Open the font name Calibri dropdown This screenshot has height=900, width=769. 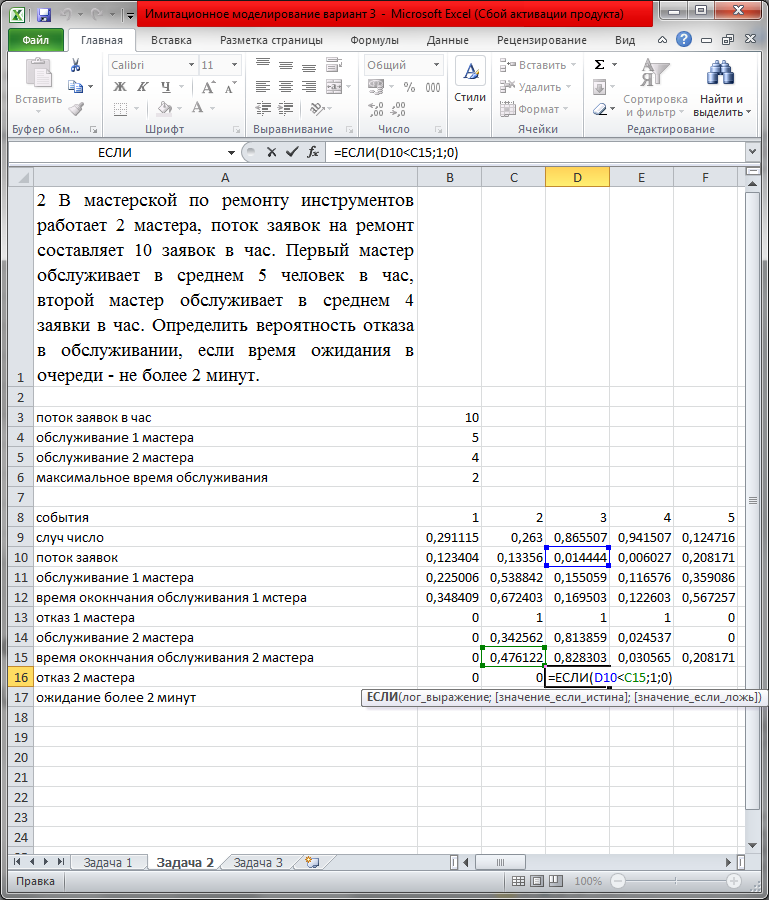click(x=192, y=65)
